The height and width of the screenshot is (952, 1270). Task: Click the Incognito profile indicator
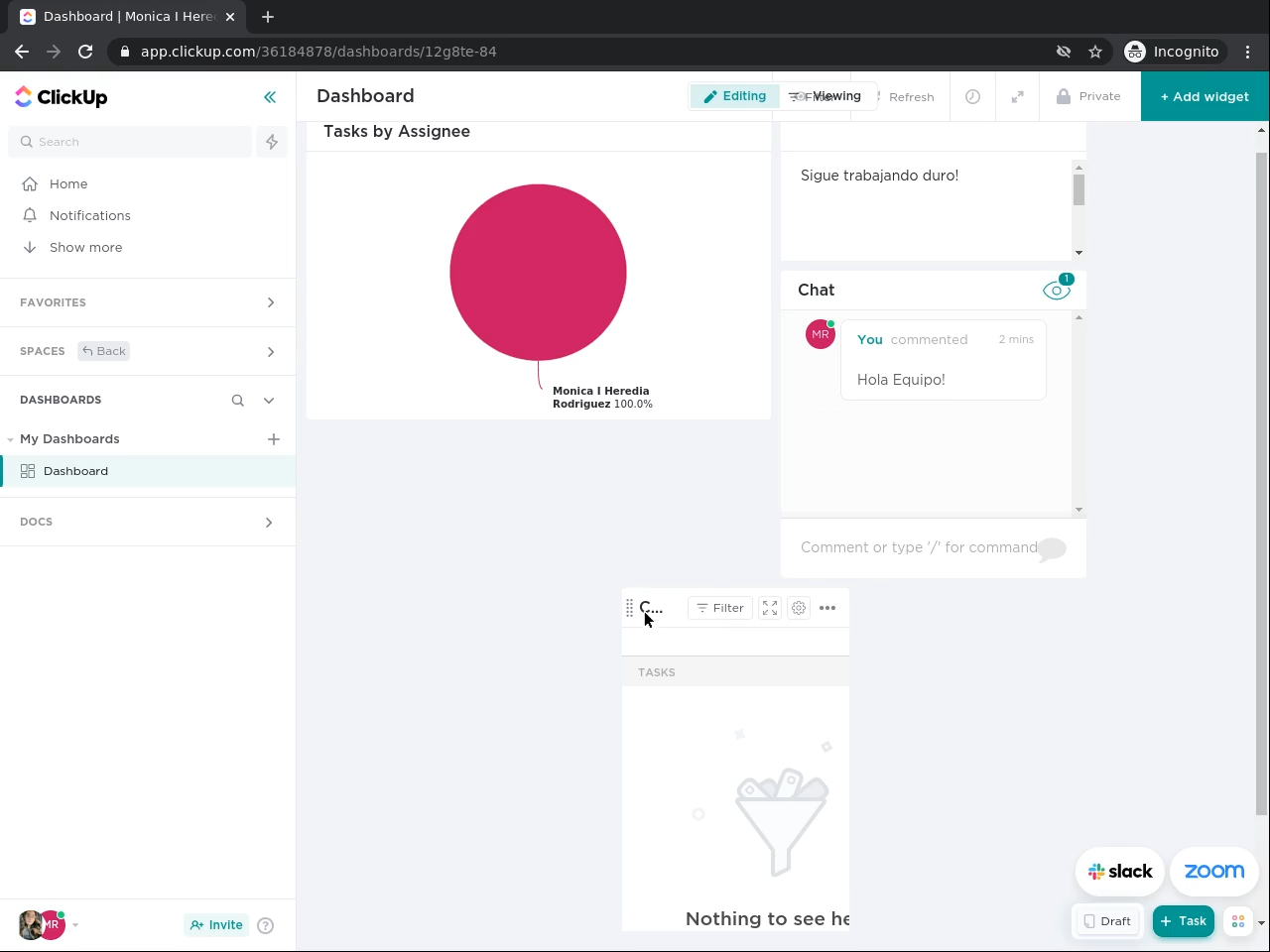click(x=1173, y=52)
